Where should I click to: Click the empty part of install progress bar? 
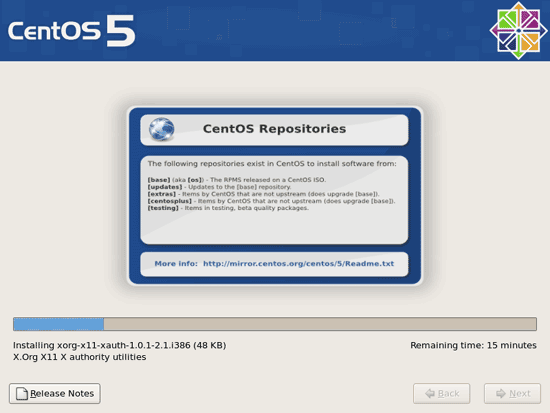320,324
